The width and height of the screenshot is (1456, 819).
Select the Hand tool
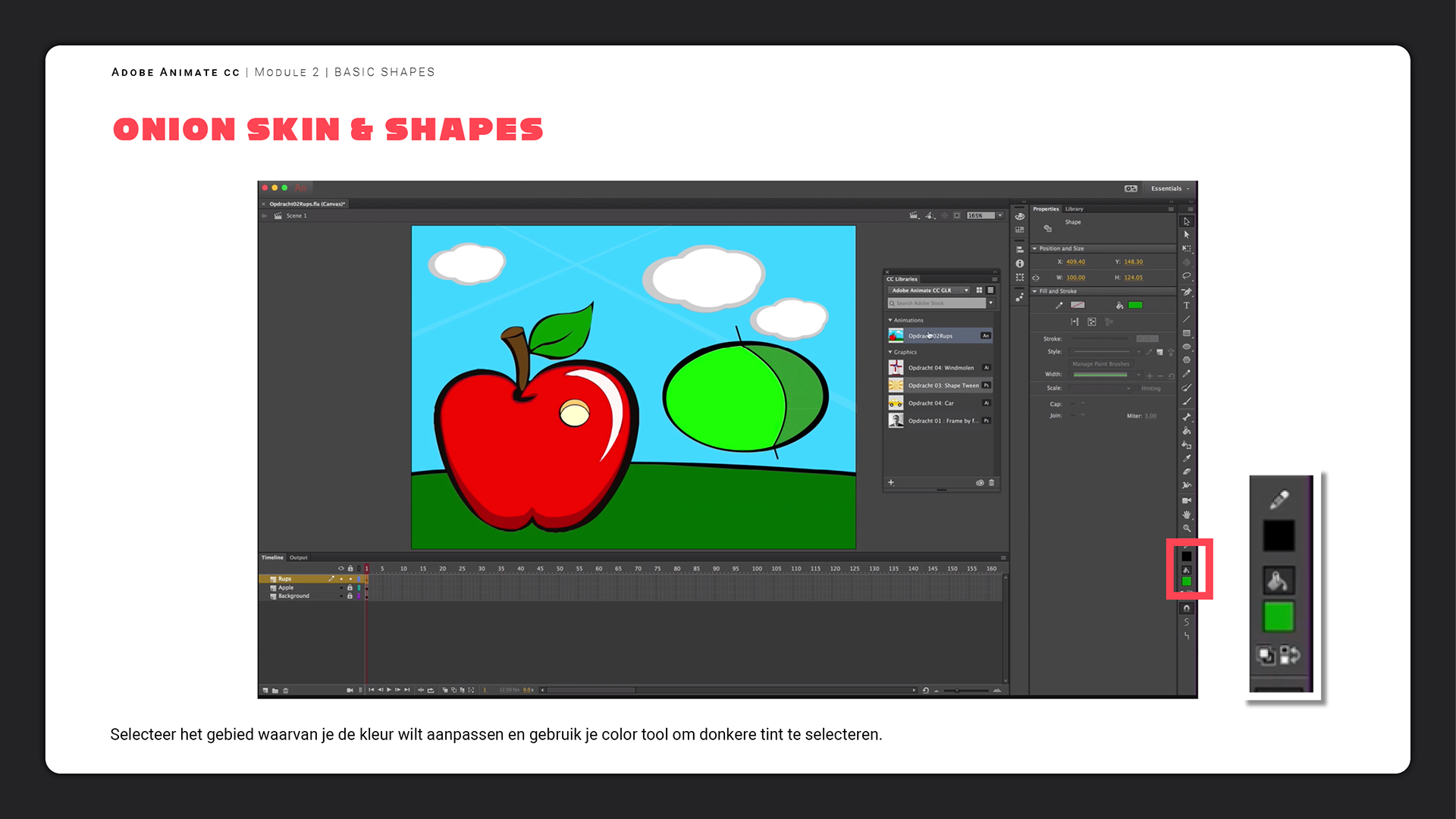(x=1187, y=514)
